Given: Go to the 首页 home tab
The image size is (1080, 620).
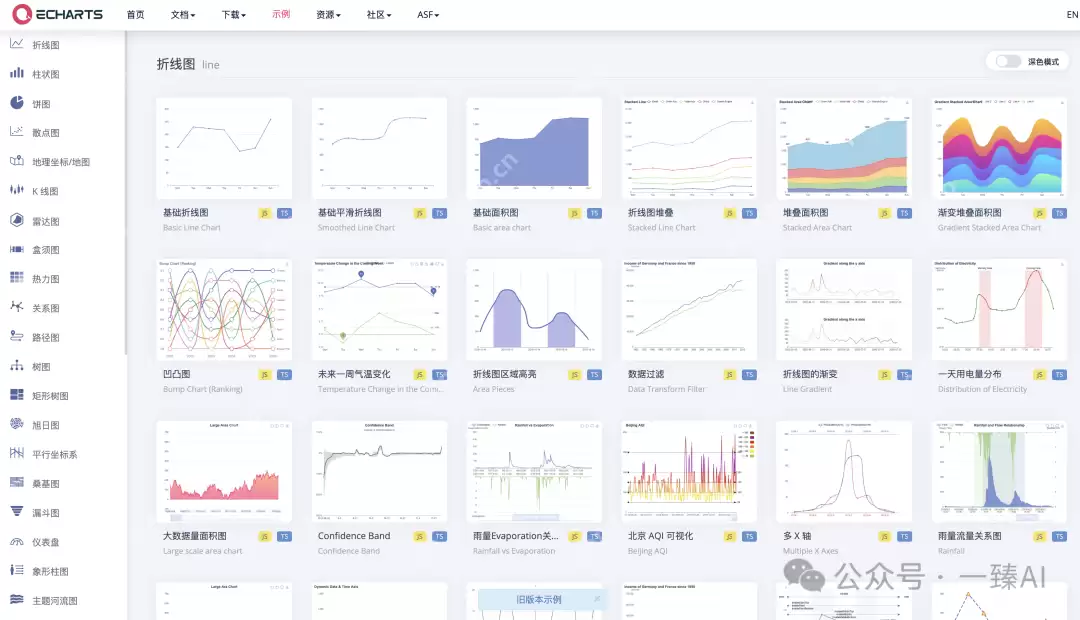Looking at the screenshot, I should pyautogui.click(x=135, y=15).
